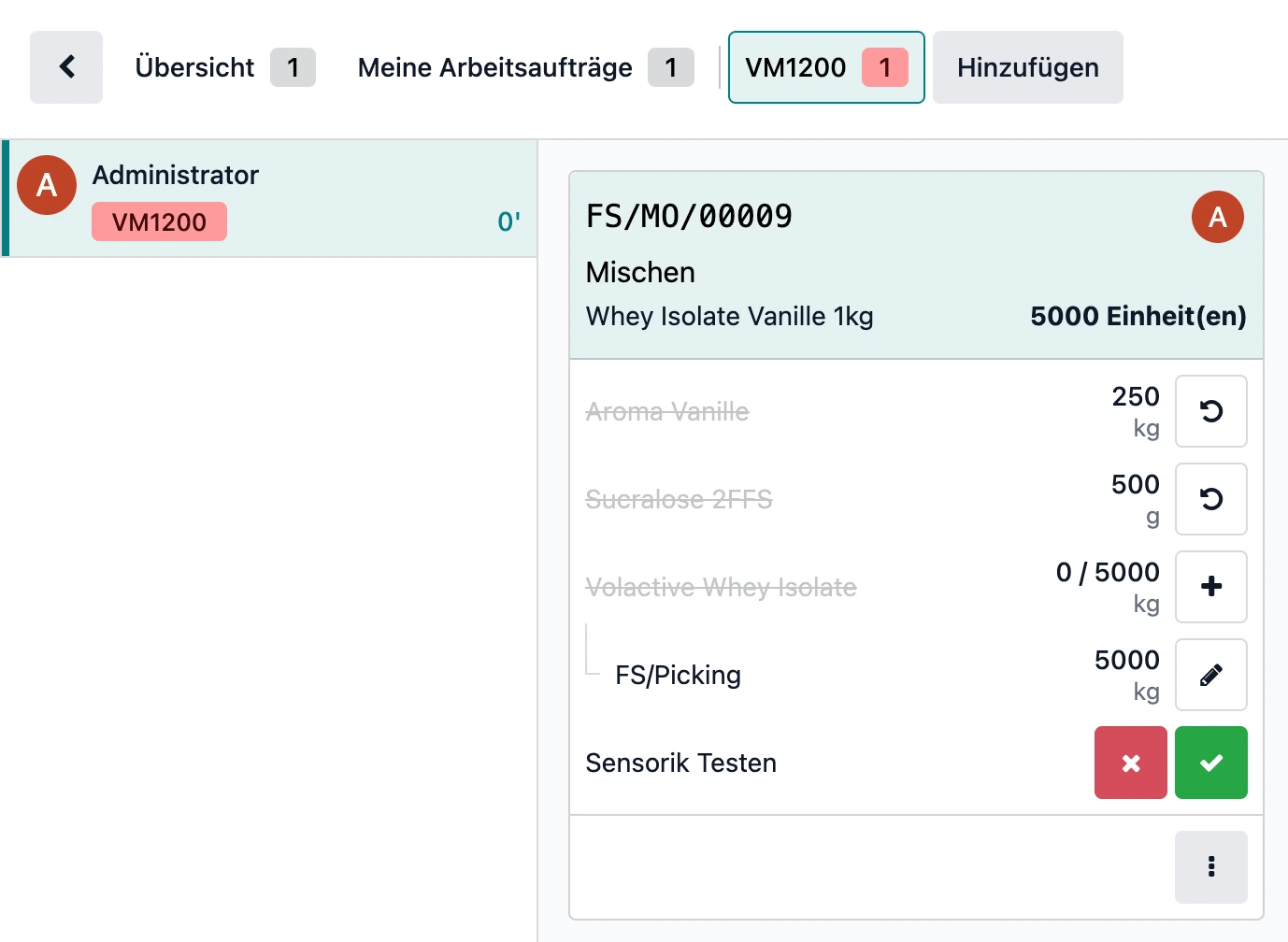Select the VM1200 workstation tab

796,66
